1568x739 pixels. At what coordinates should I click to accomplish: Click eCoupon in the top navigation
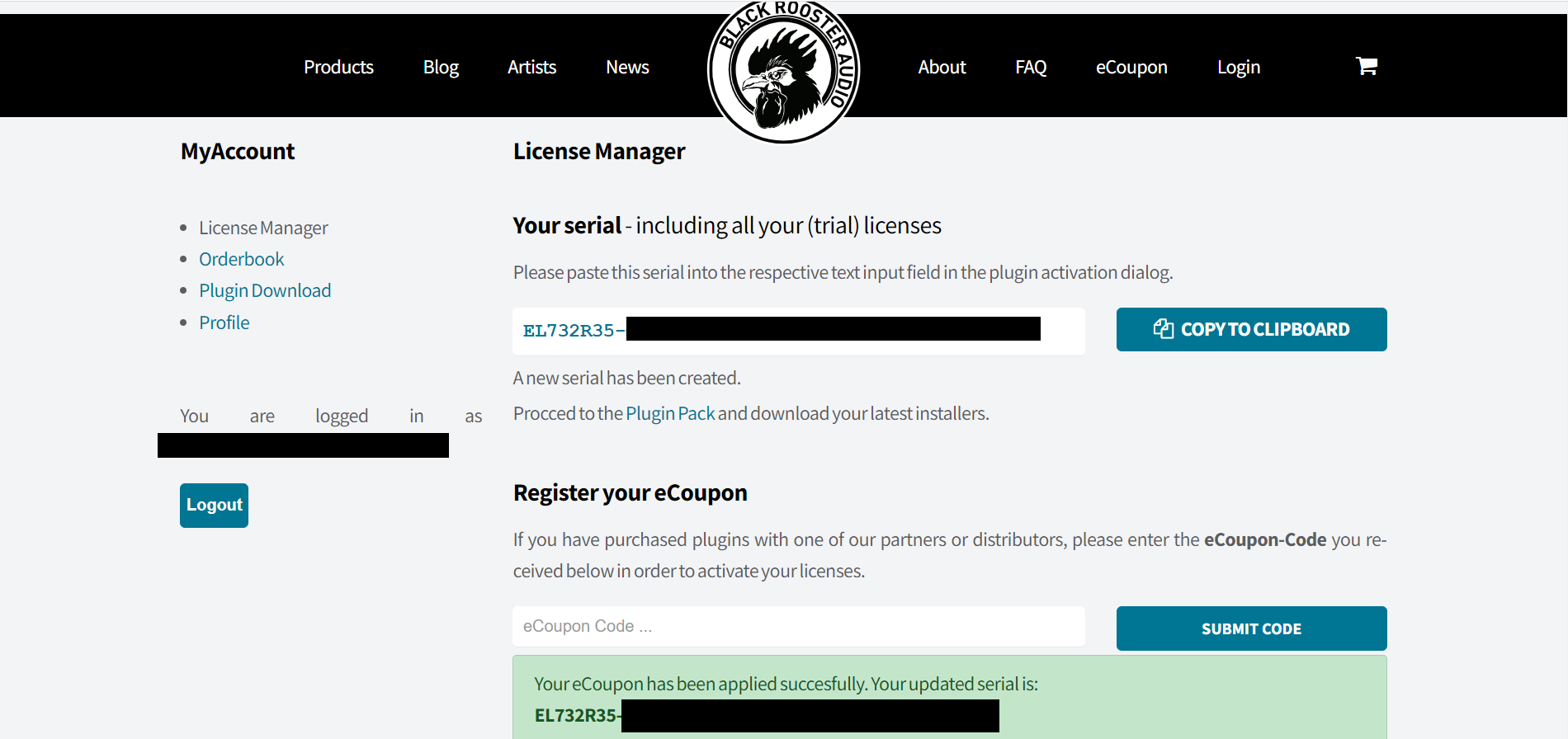click(1131, 68)
